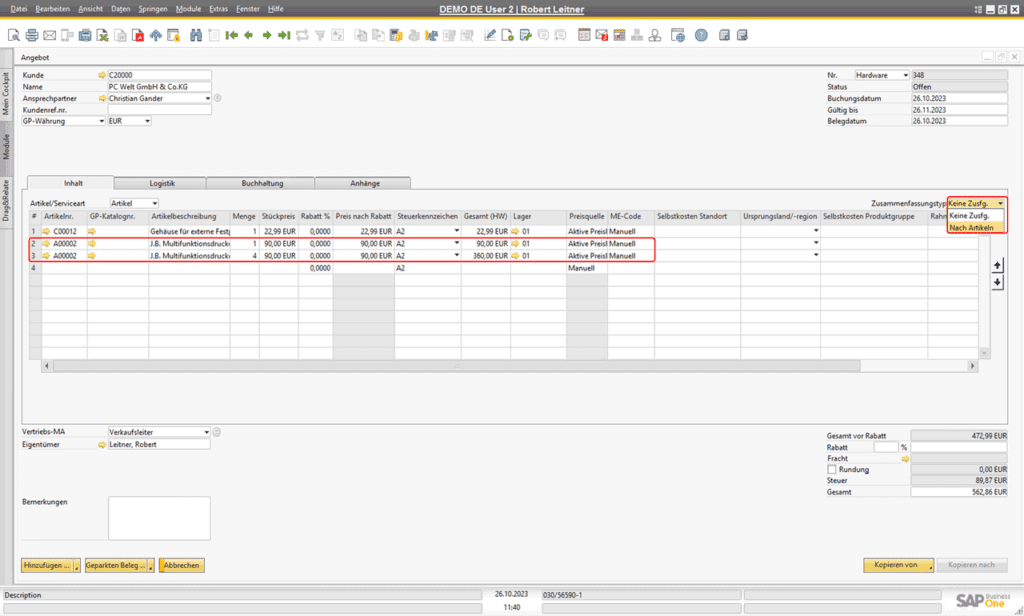Follow the Fracht golden link arrow
The width and height of the screenshot is (1024, 616).
coord(905,459)
